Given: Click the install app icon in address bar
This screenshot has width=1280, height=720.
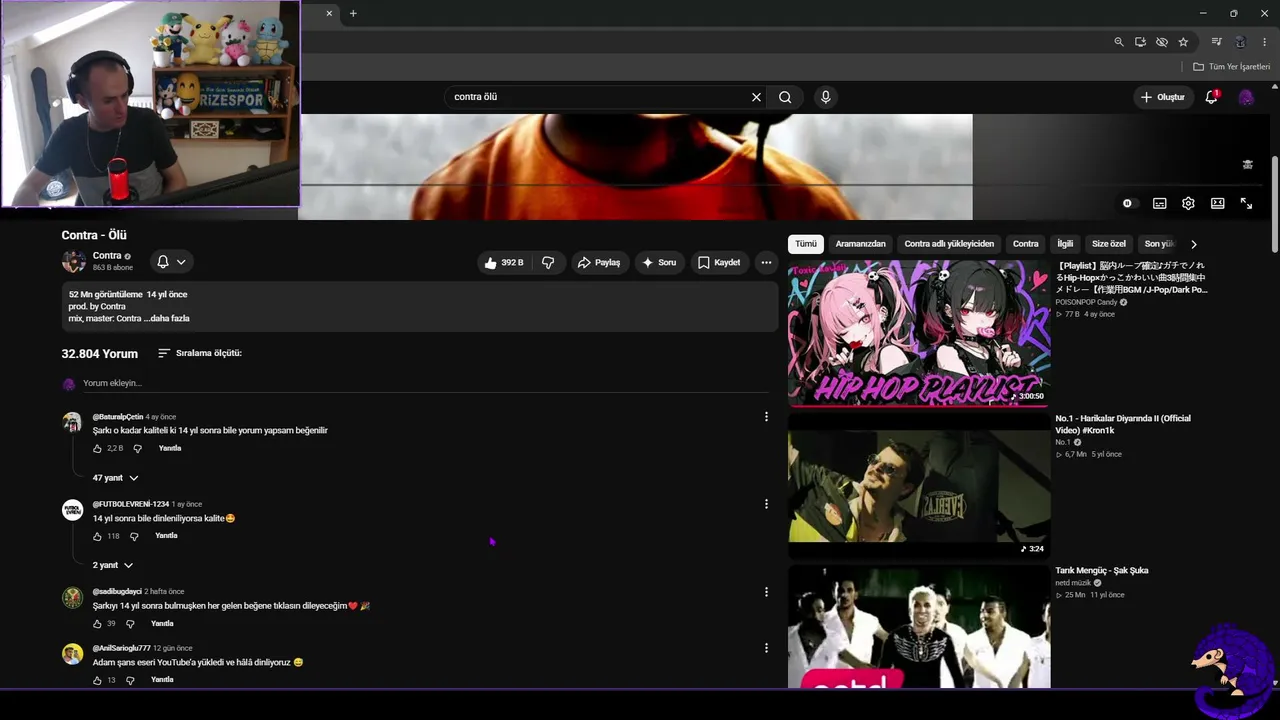Looking at the screenshot, I should (1140, 42).
